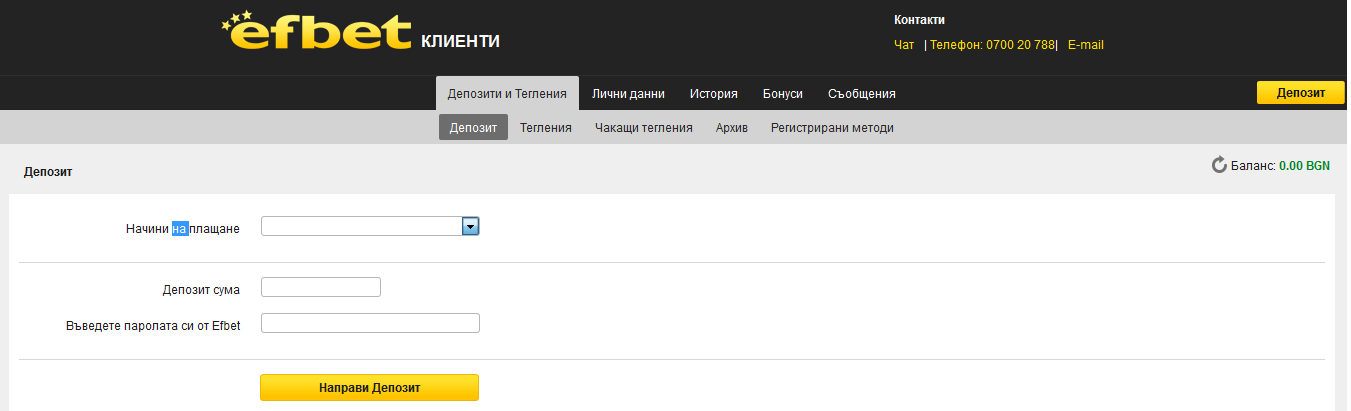Image resolution: width=1351 pixels, height=411 pixels.
Task: Open the Съобщения tab
Action: [861, 94]
